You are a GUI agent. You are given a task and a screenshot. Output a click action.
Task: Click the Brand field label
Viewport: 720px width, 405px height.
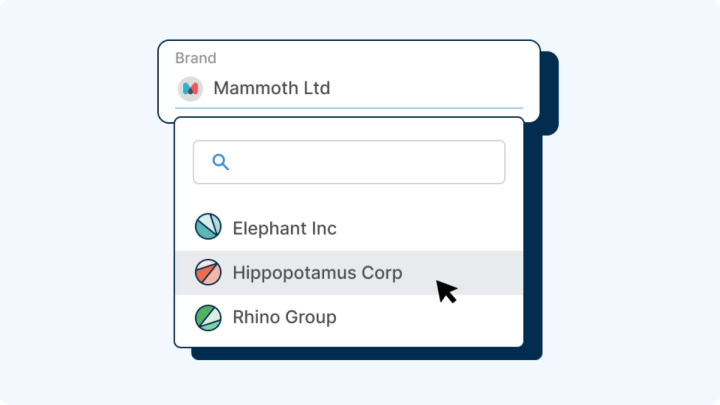click(x=195, y=58)
